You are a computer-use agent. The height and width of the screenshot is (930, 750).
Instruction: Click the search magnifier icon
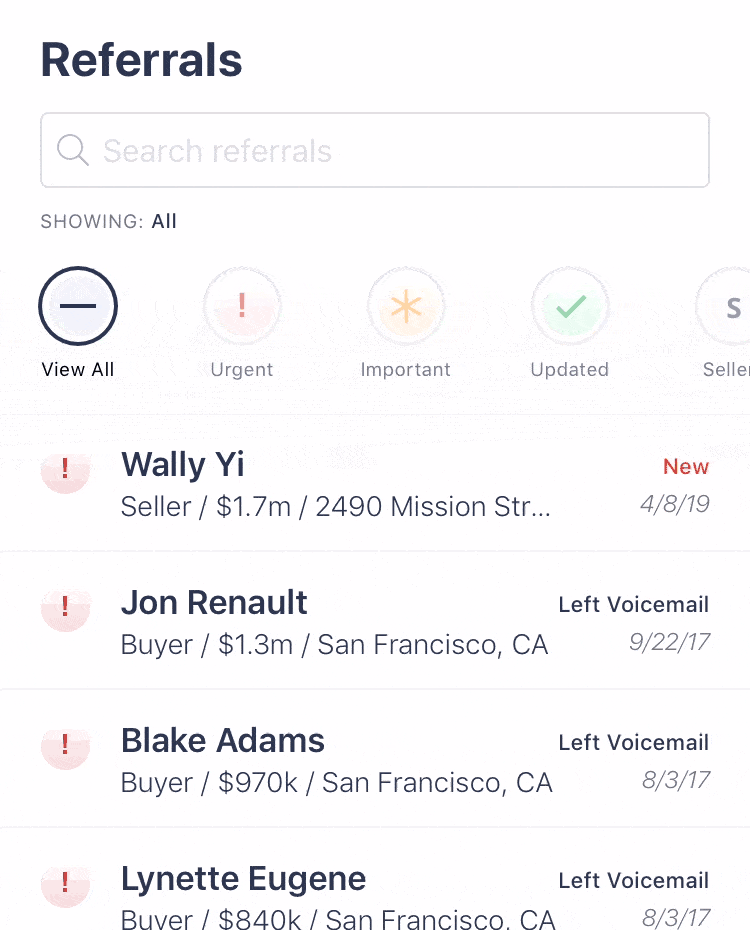(72, 151)
